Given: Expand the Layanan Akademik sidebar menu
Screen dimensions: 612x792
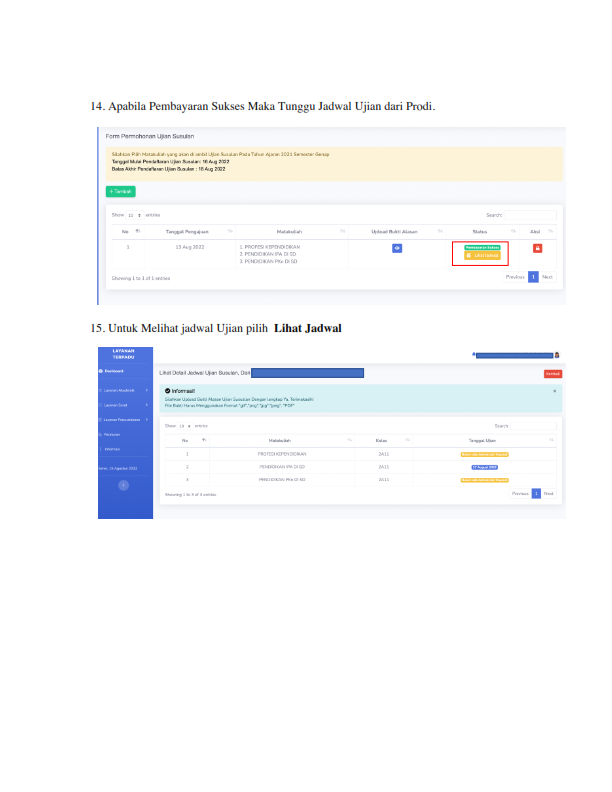Looking at the screenshot, I should (124, 390).
